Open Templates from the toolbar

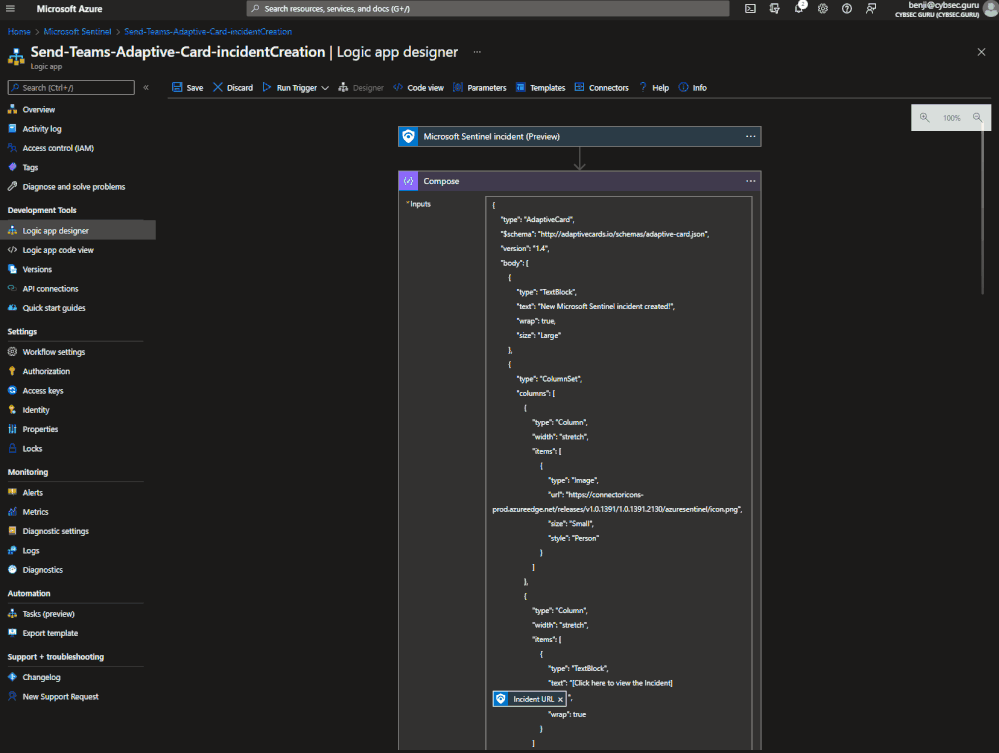pos(540,88)
